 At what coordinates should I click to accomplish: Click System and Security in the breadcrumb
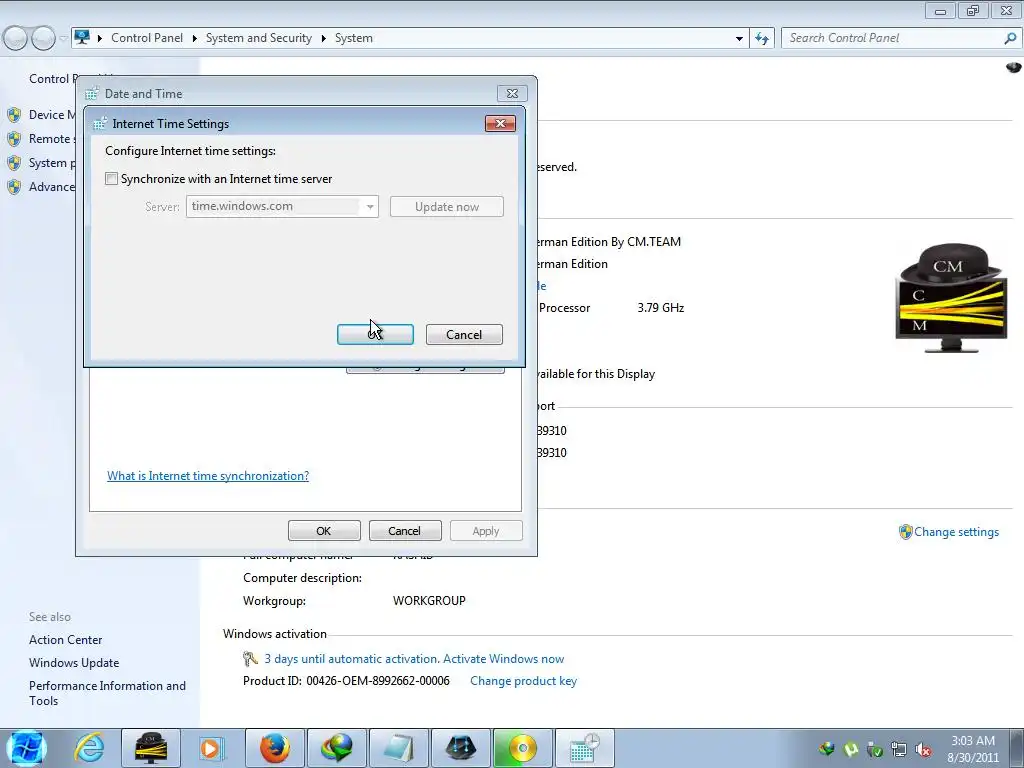[x=259, y=38]
